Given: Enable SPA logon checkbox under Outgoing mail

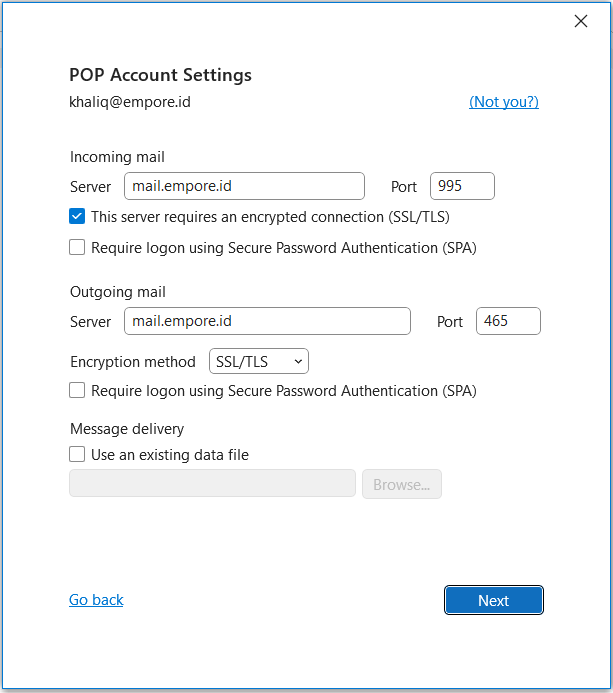Looking at the screenshot, I should pos(77,391).
